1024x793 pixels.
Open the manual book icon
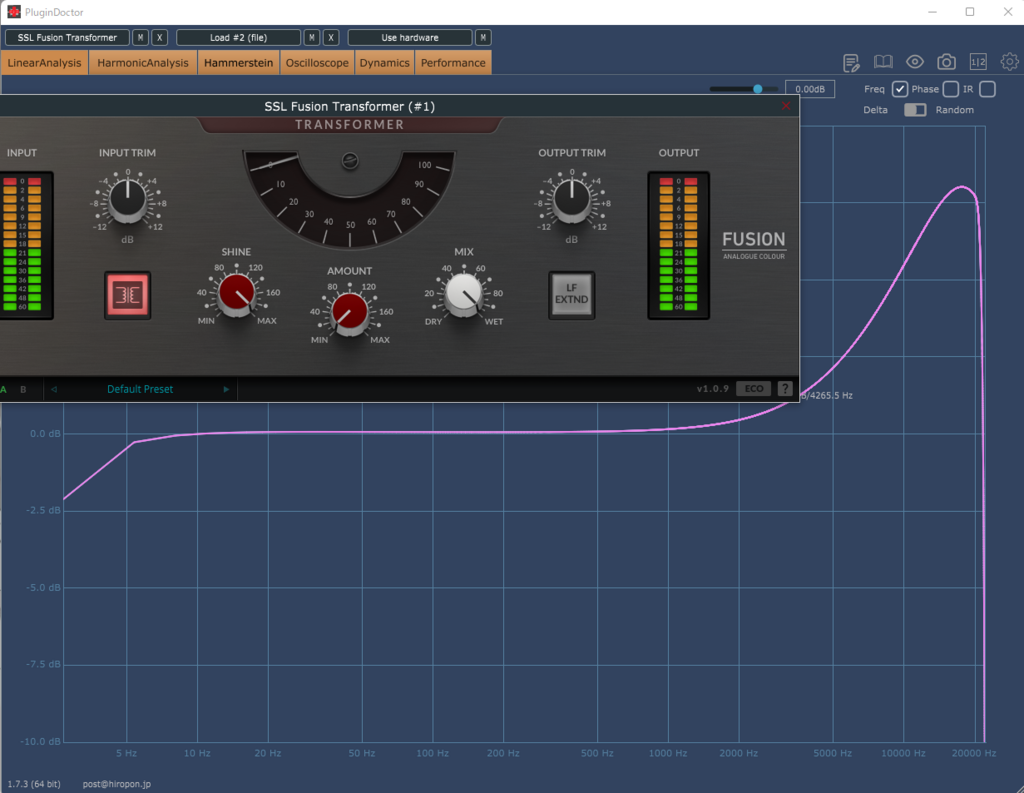pyautogui.click(x=883, y=62)
